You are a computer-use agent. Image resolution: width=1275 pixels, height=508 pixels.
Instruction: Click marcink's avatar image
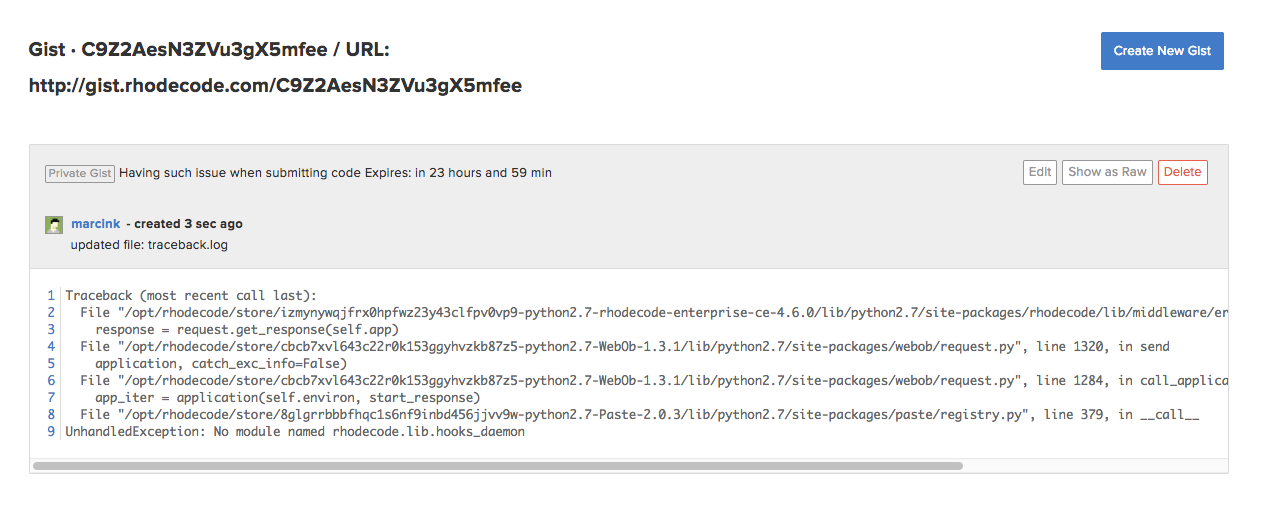[x=54, y=225]
